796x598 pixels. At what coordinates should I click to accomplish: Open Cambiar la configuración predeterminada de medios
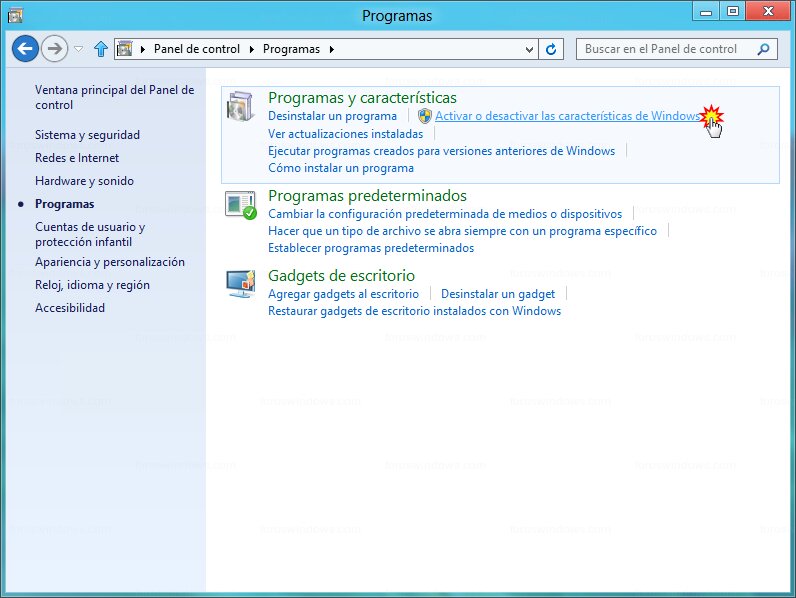(445, 214)
